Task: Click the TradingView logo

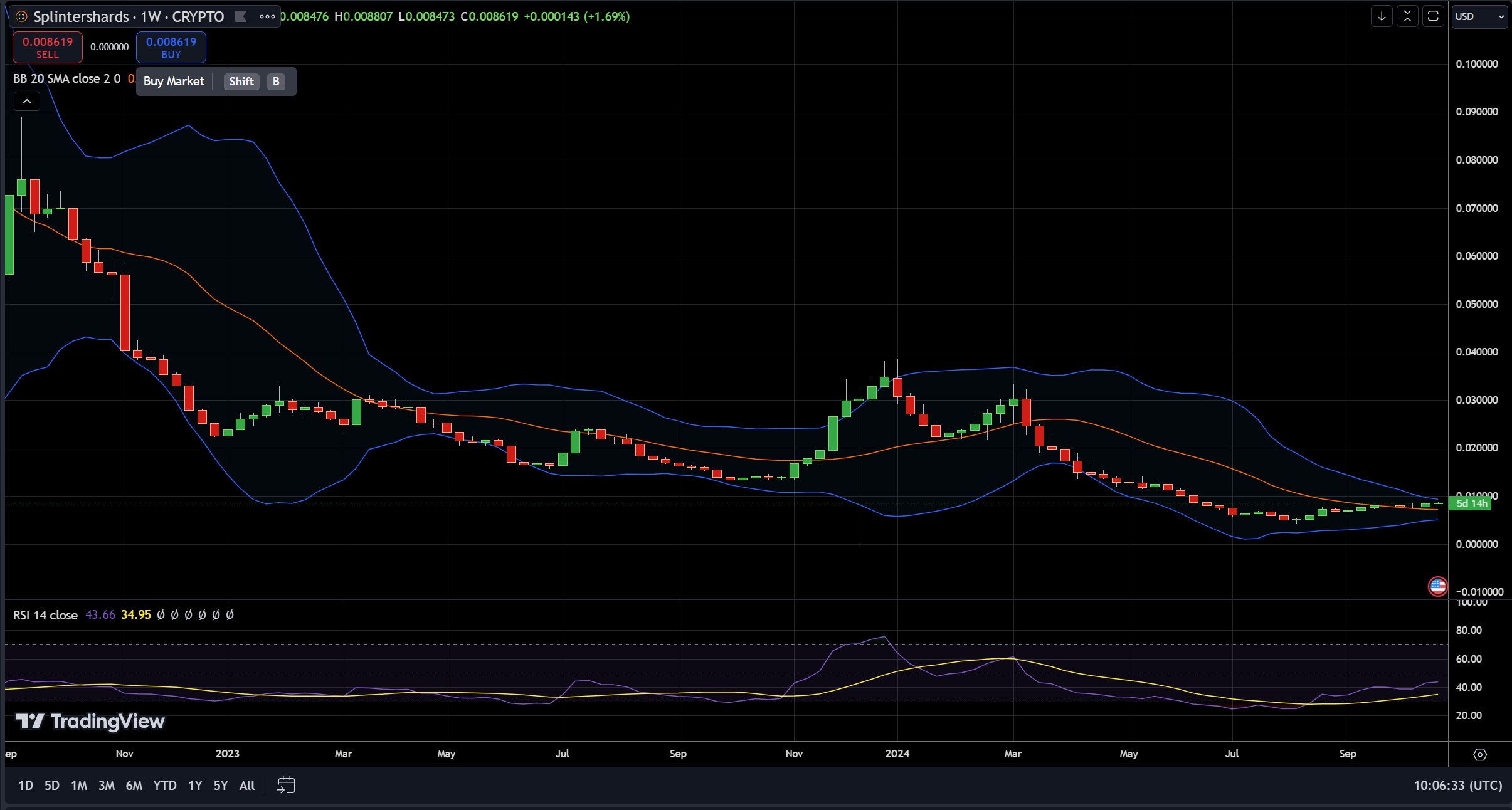Action: tap(90, 722)
